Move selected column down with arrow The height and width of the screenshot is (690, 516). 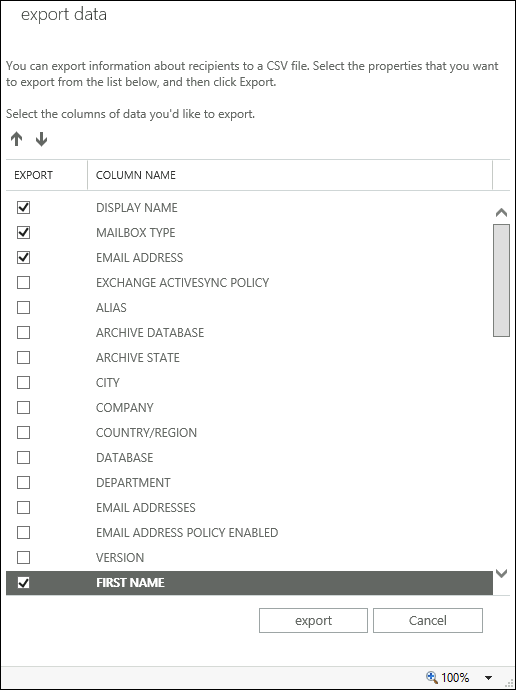click(41, 139)
